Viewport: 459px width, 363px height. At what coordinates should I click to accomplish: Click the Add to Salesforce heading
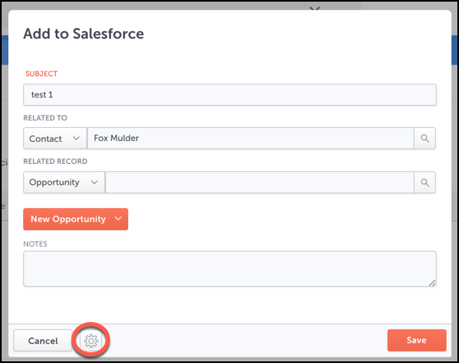click(84, 34)
